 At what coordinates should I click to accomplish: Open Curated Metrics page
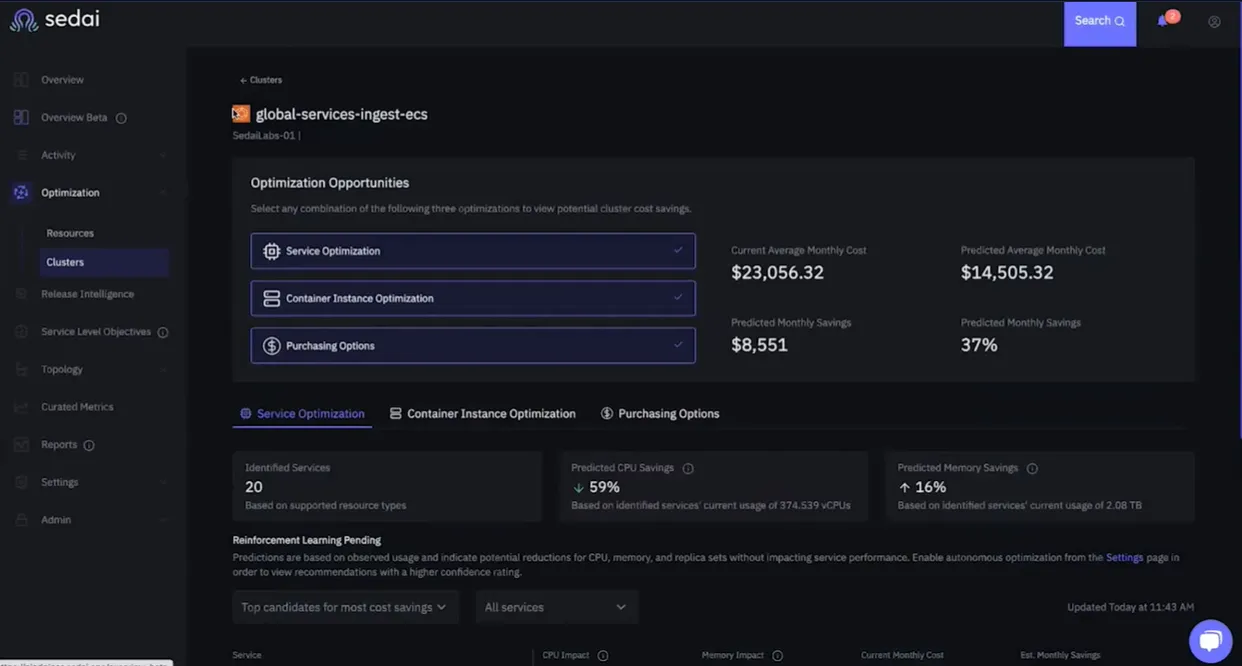point(77,407)
